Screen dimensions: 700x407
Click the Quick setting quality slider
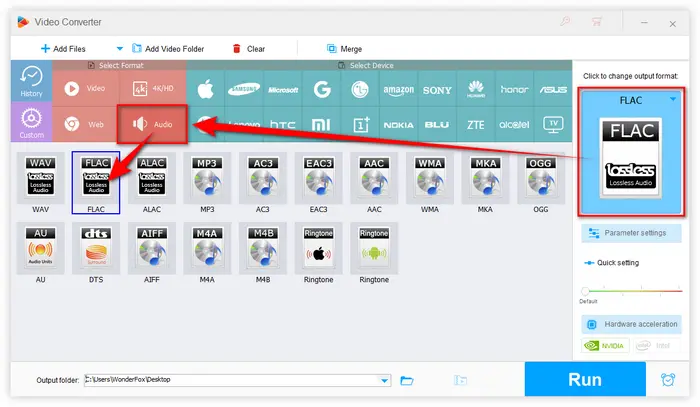(x=631, y=291)
